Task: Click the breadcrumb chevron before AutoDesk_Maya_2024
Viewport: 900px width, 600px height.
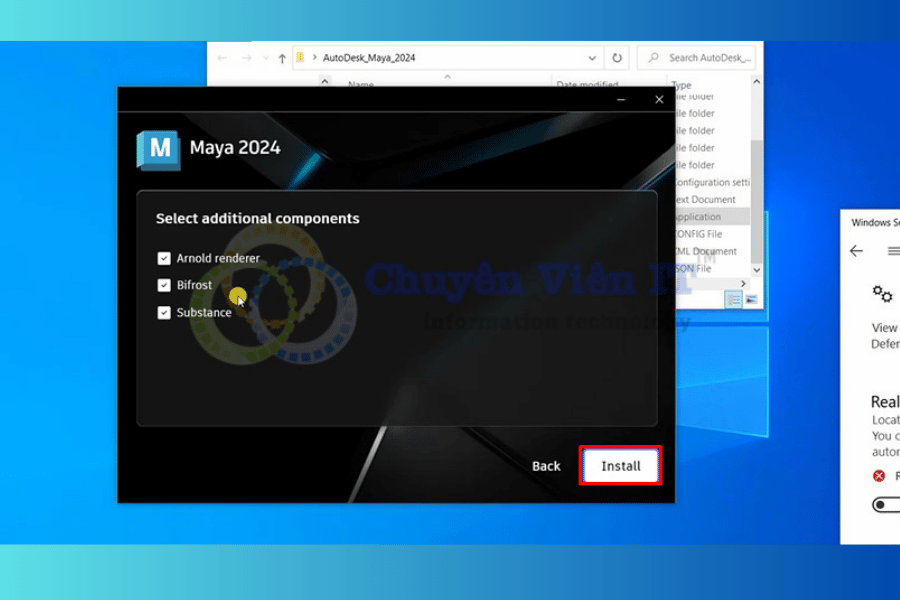Action: tap(315, 58)
